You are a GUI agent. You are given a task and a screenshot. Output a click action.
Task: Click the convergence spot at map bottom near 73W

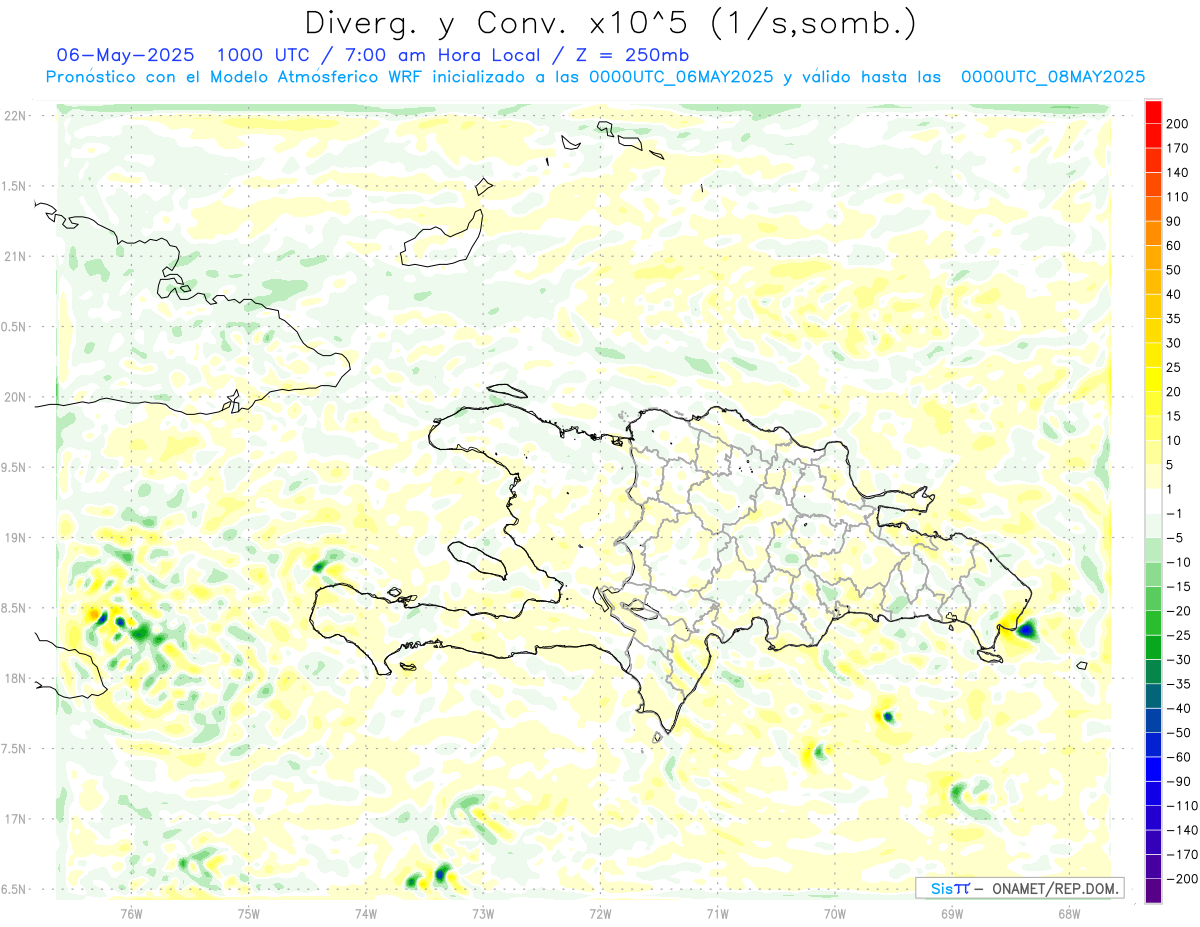click(442, 876)
